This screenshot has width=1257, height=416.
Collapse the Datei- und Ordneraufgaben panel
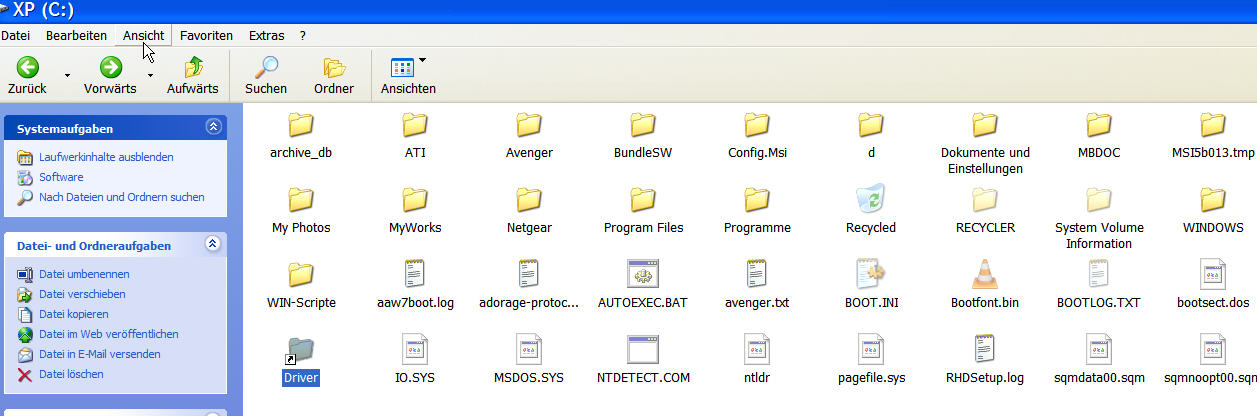213,244
